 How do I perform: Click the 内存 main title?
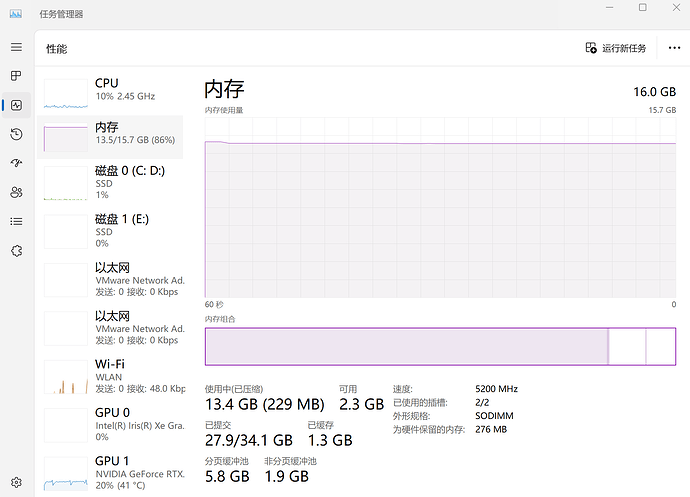click(224, 89)
